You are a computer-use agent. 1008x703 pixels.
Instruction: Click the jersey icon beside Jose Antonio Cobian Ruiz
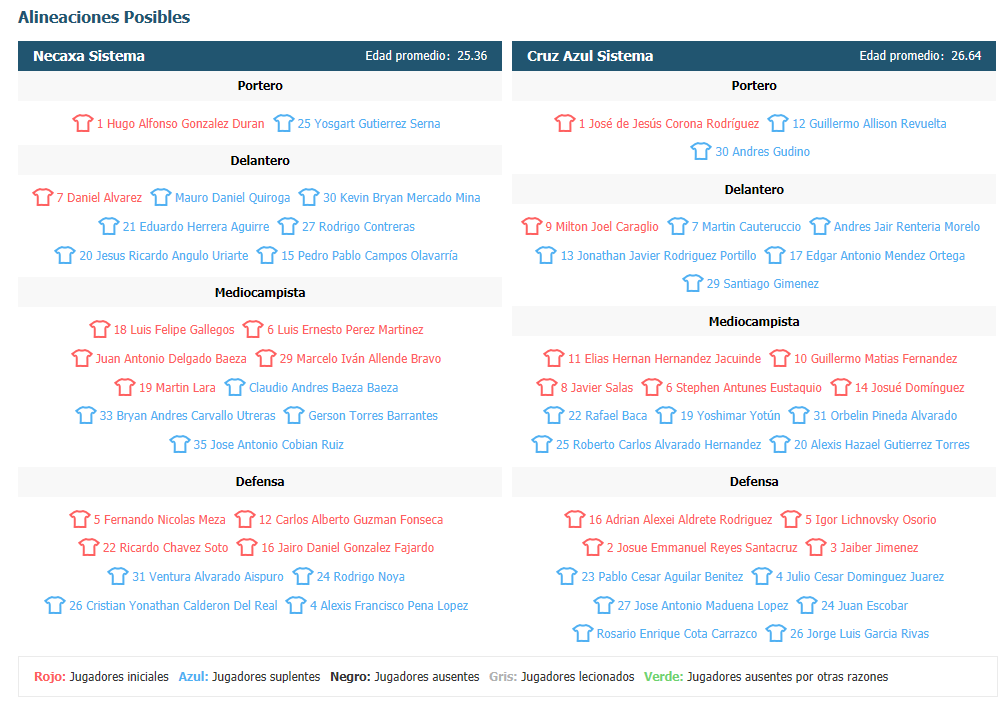179,443
